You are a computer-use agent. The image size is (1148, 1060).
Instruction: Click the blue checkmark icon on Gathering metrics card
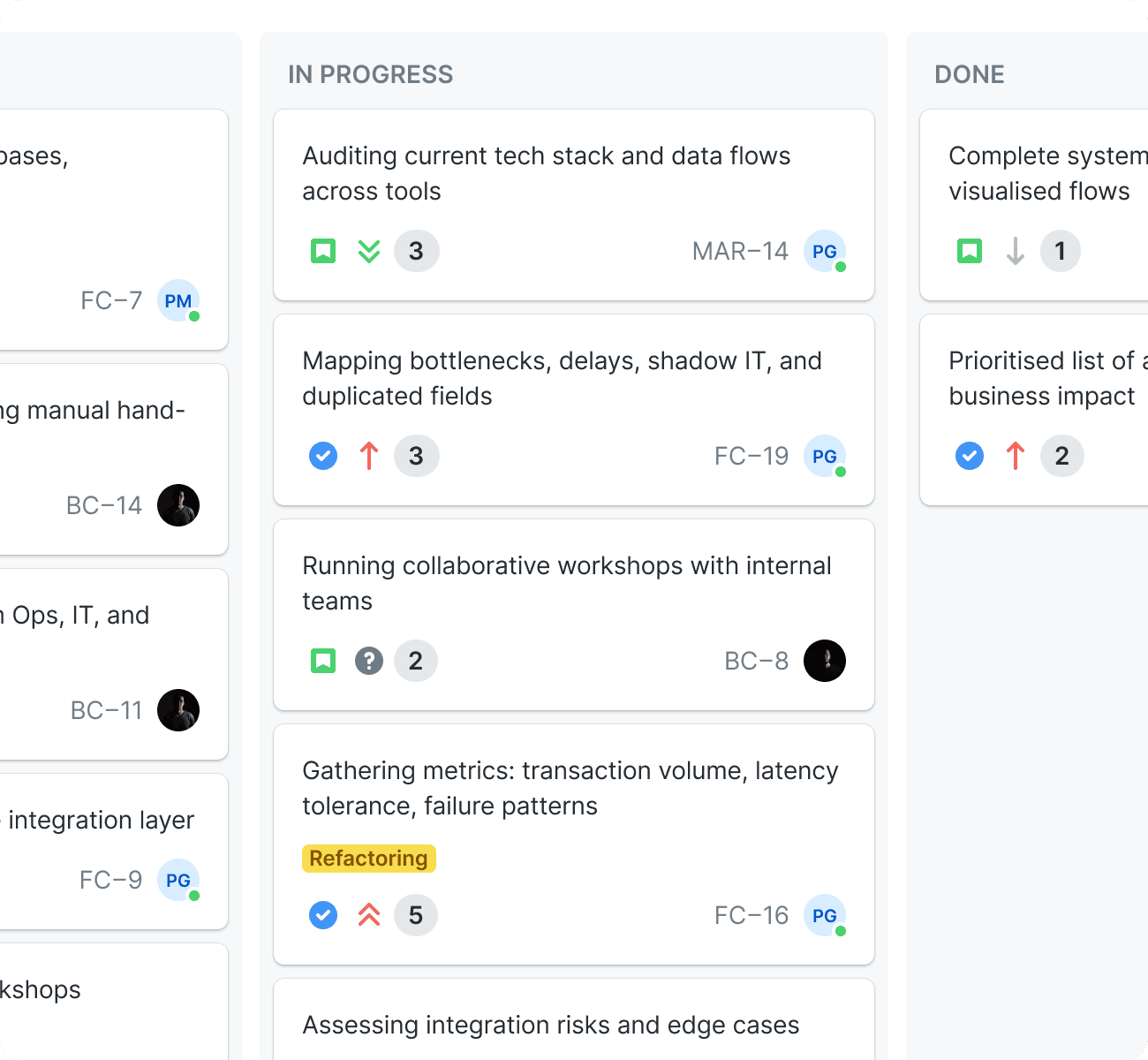click(x=323, y=915)
